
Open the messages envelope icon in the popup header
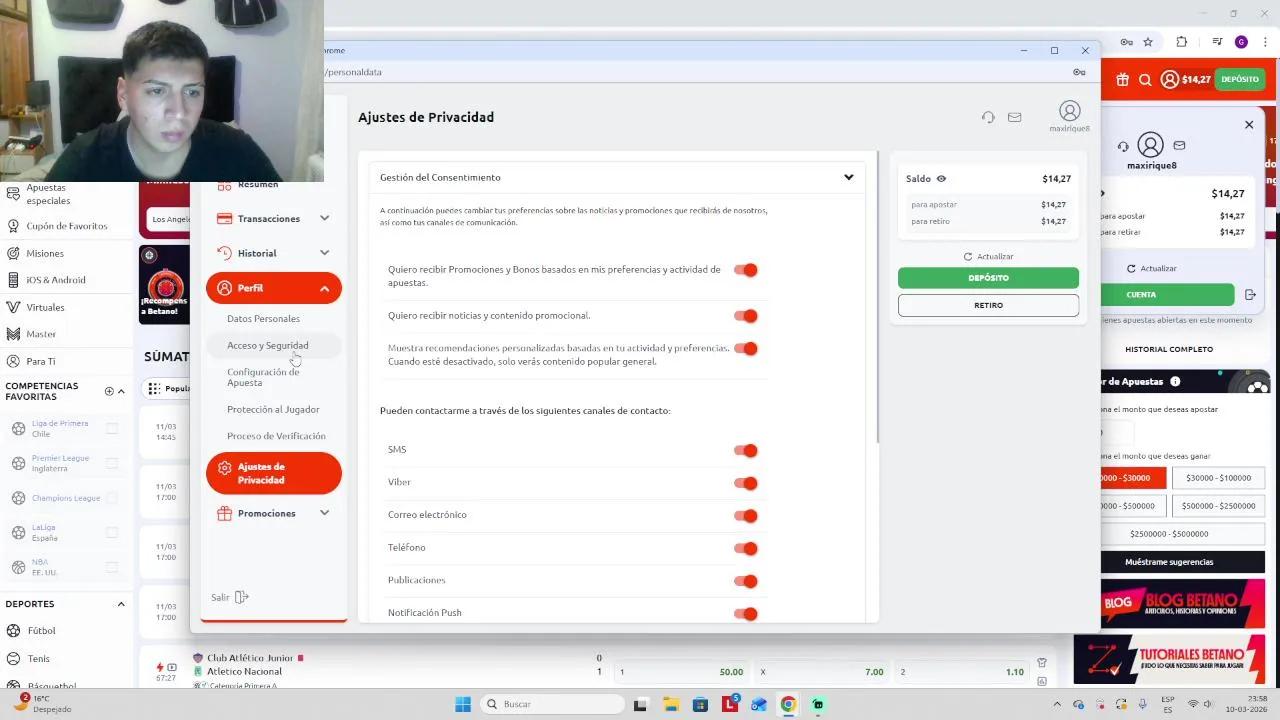click(x=1014, y=117)
